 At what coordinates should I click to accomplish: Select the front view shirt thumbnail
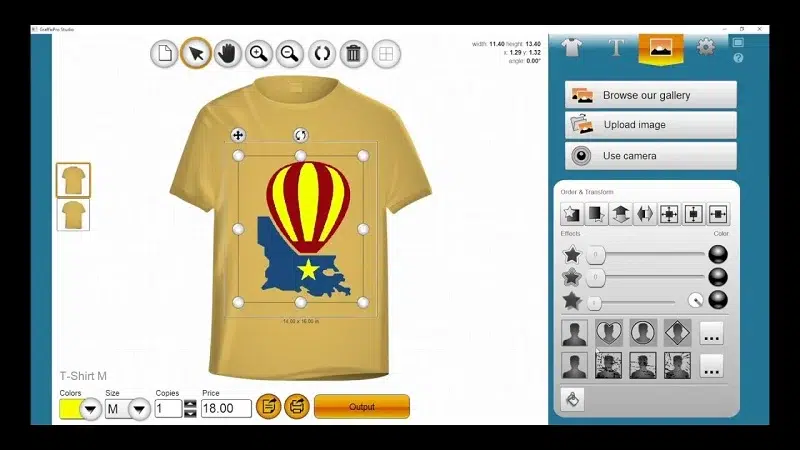(73, 180)
